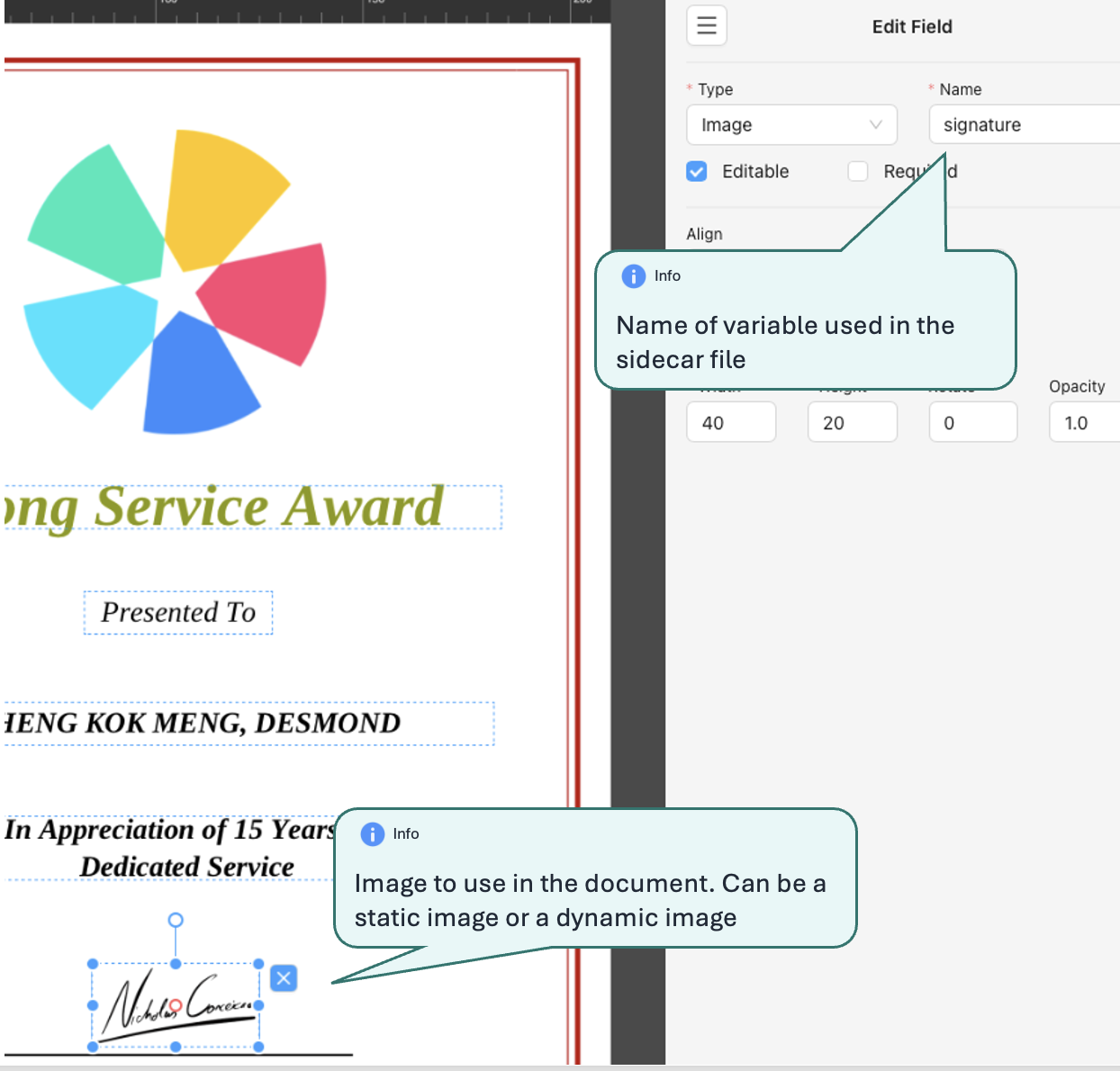The image size is (1120, 1071).
Task: Remove the signature field with the blue X
Action: tap(284, 978)
